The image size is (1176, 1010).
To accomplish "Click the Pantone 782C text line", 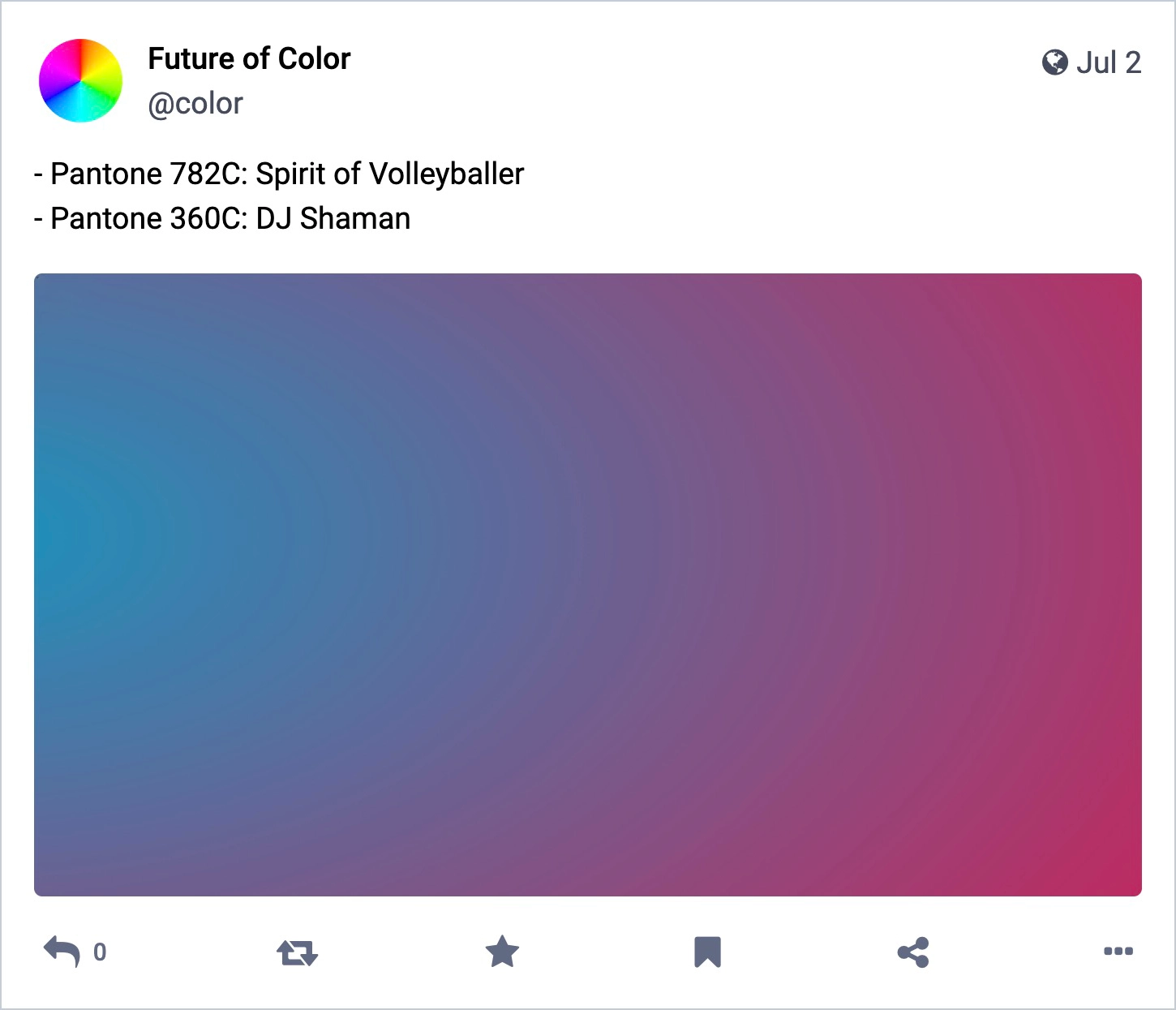I will coord(279,174).
